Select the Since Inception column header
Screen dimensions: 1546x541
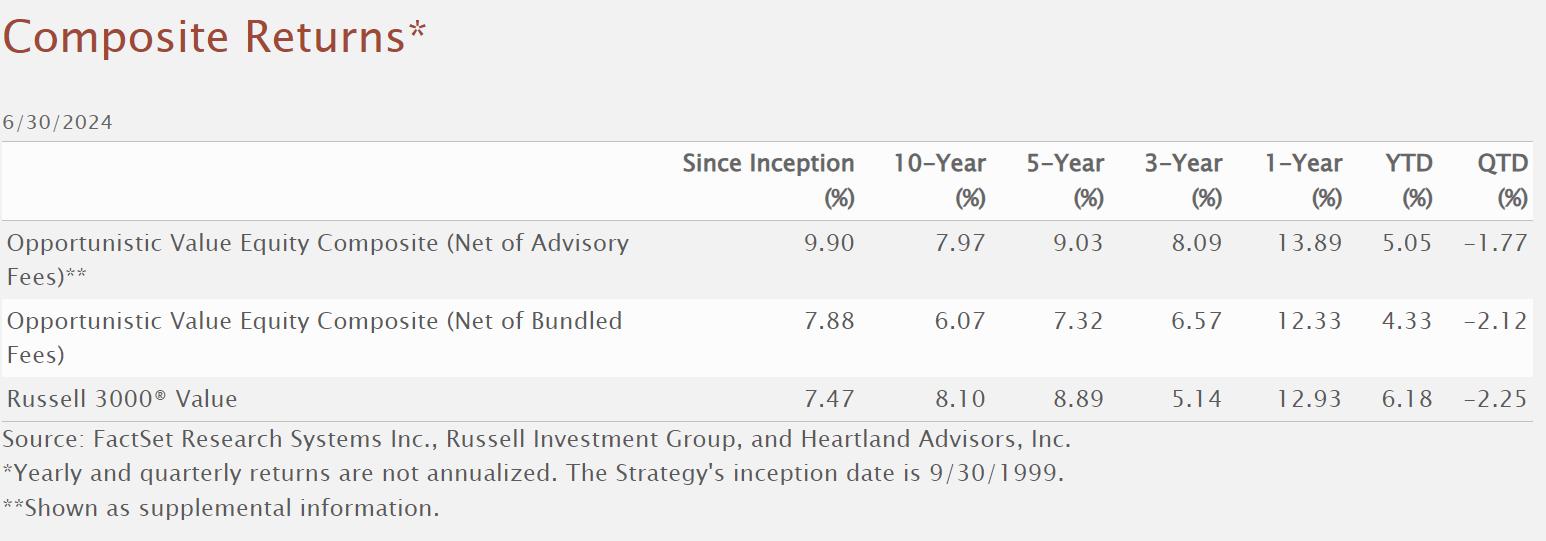[768, 164]
